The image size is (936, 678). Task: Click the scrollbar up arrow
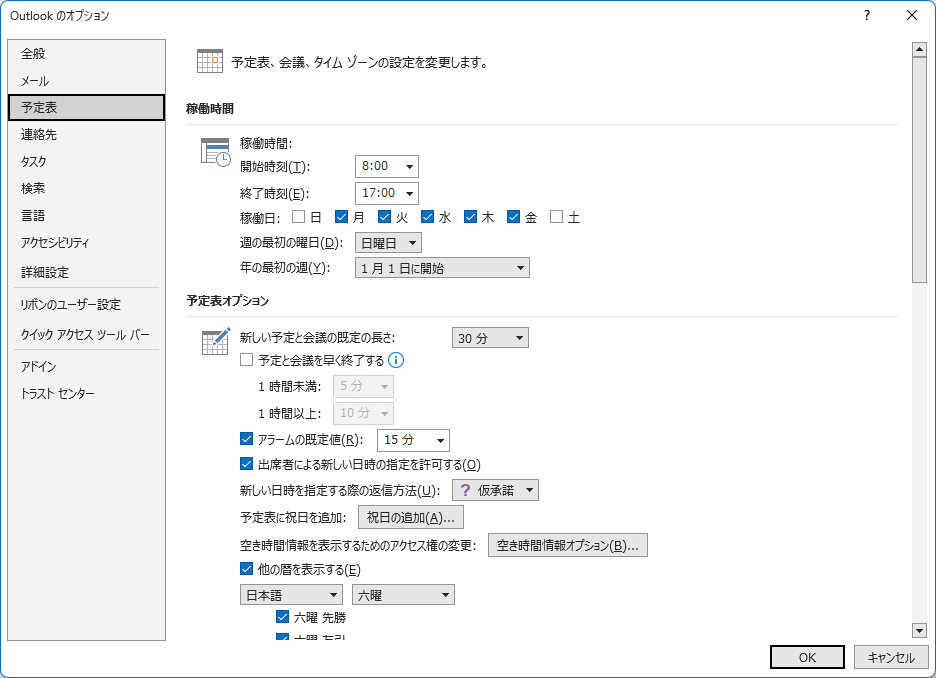(919, 50)
